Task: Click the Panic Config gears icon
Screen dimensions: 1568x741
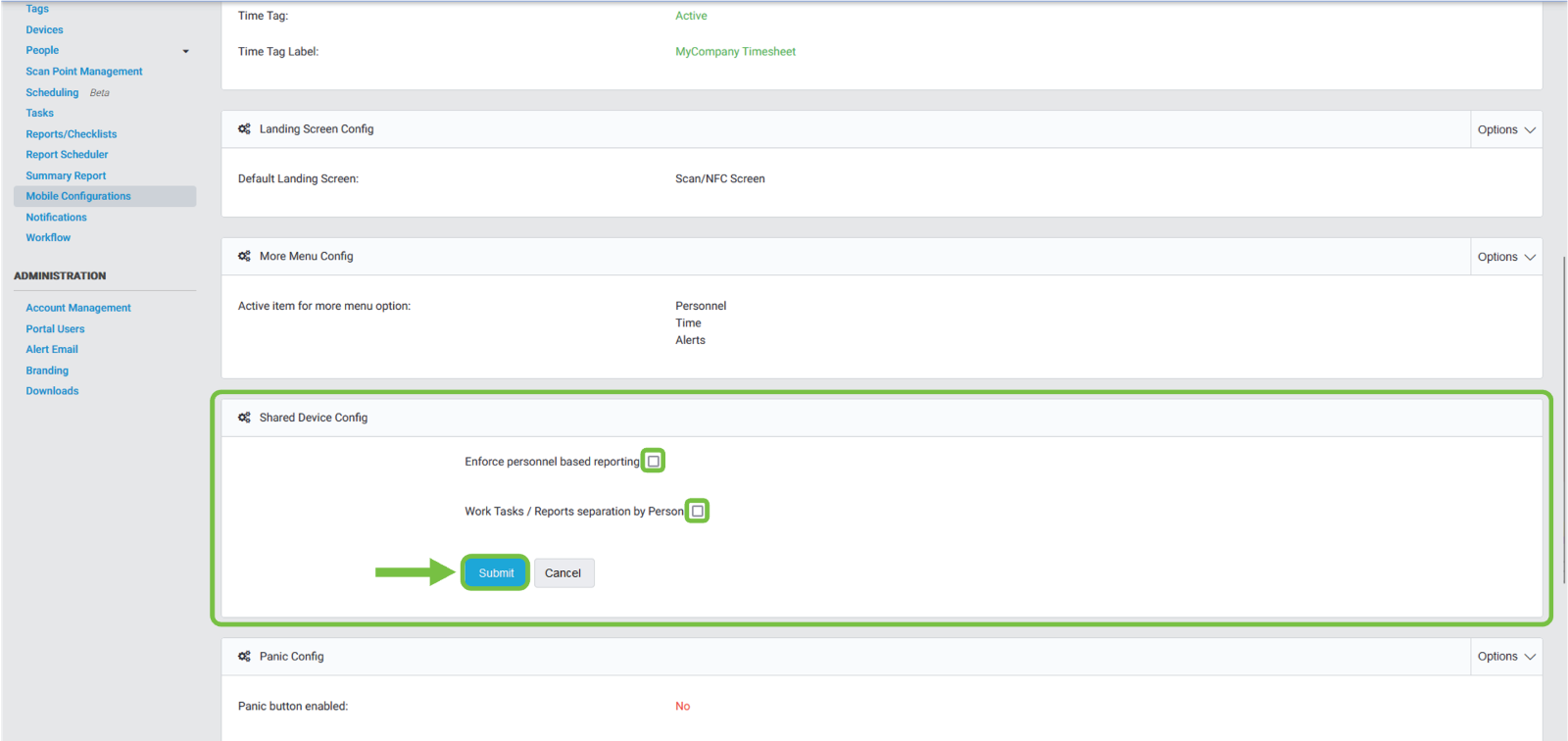Action: coord(244,657)
